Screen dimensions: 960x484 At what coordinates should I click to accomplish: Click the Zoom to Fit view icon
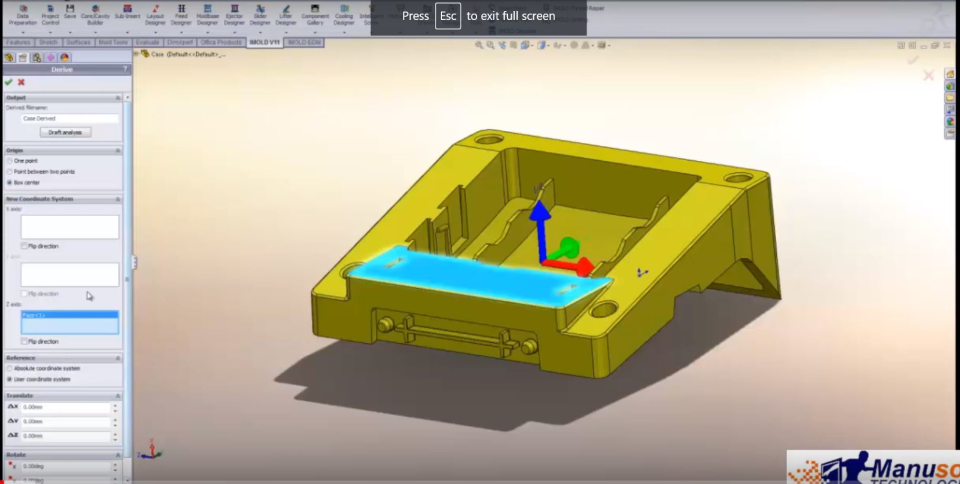[479, 45]
